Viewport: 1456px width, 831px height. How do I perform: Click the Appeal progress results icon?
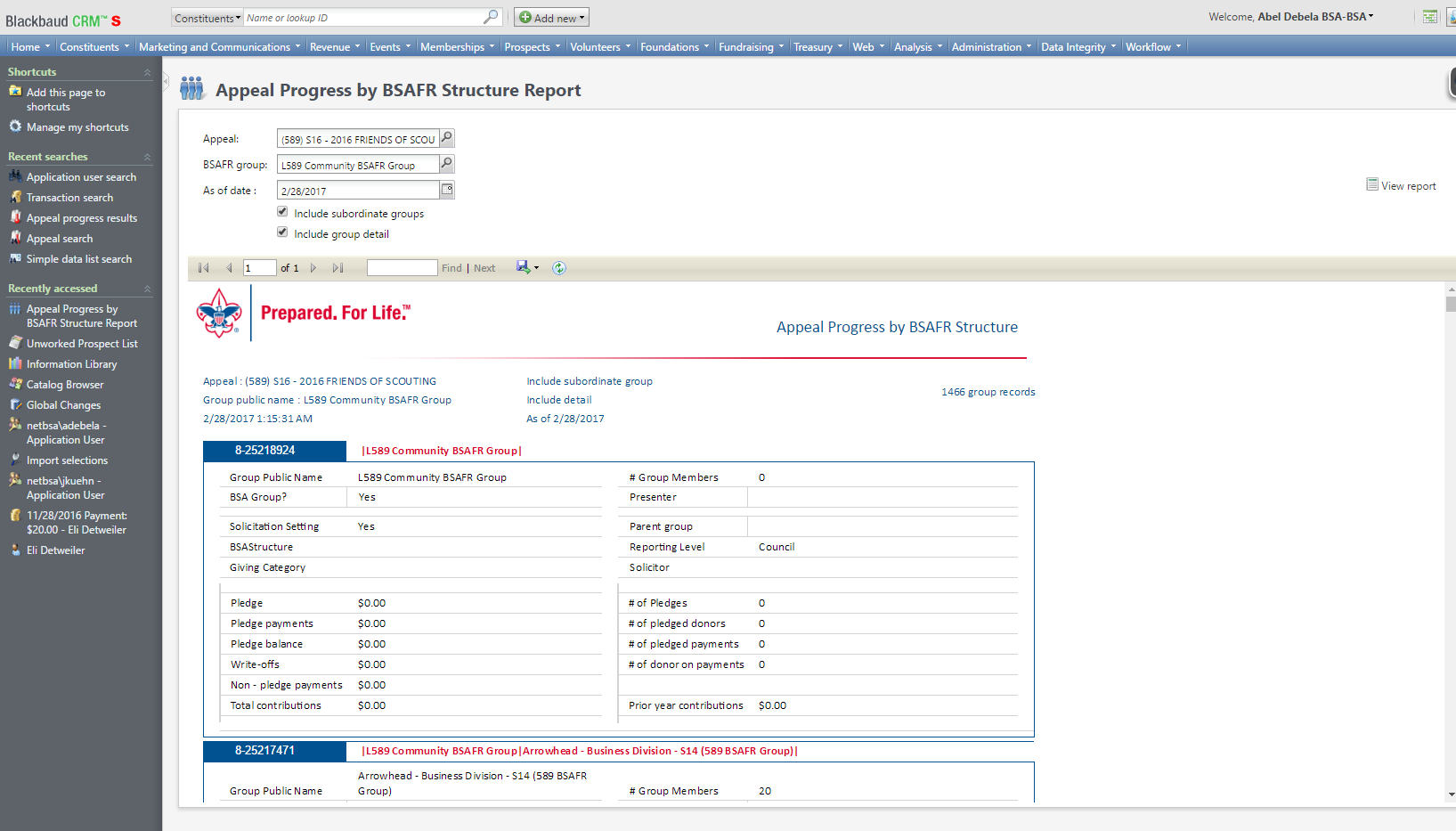[x=15, y=216]
